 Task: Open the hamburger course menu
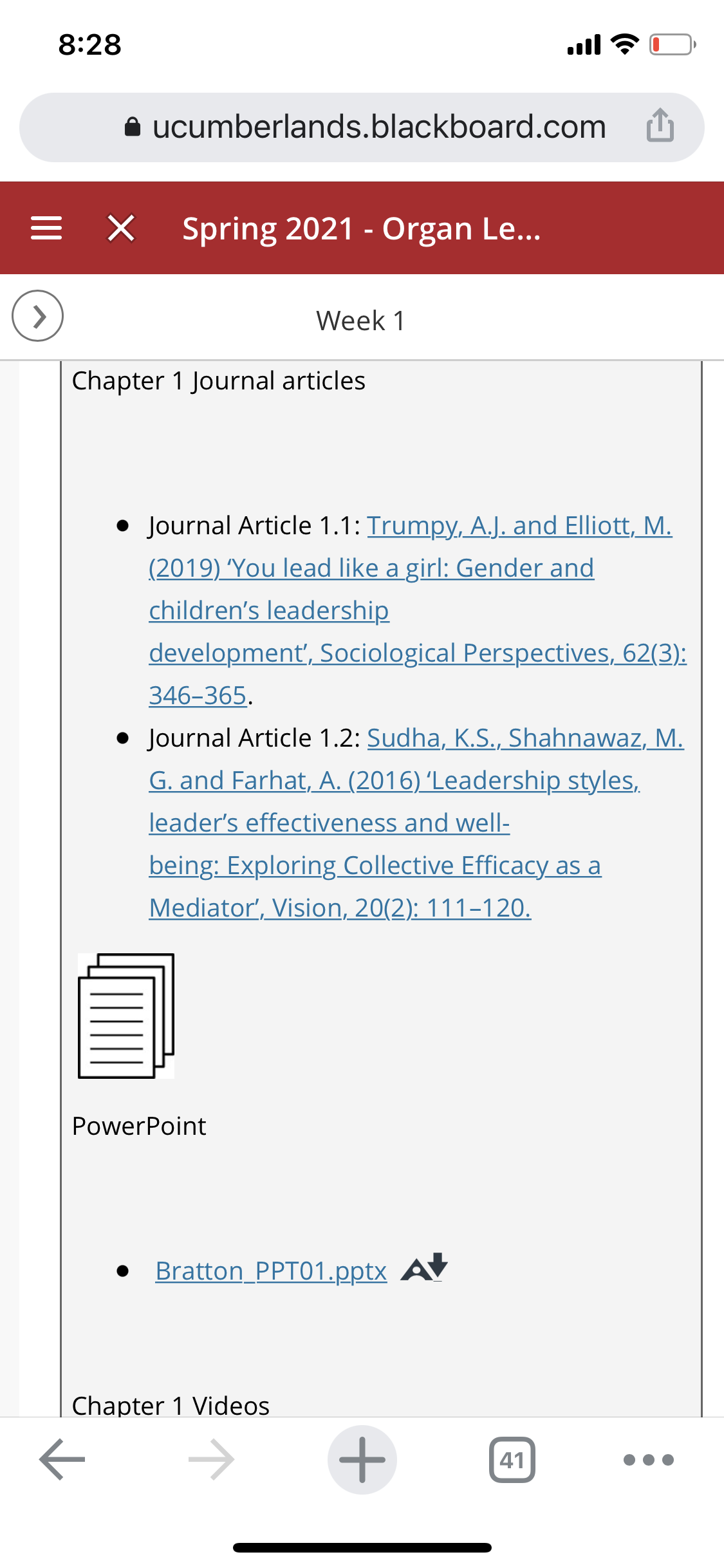(46, 228)
